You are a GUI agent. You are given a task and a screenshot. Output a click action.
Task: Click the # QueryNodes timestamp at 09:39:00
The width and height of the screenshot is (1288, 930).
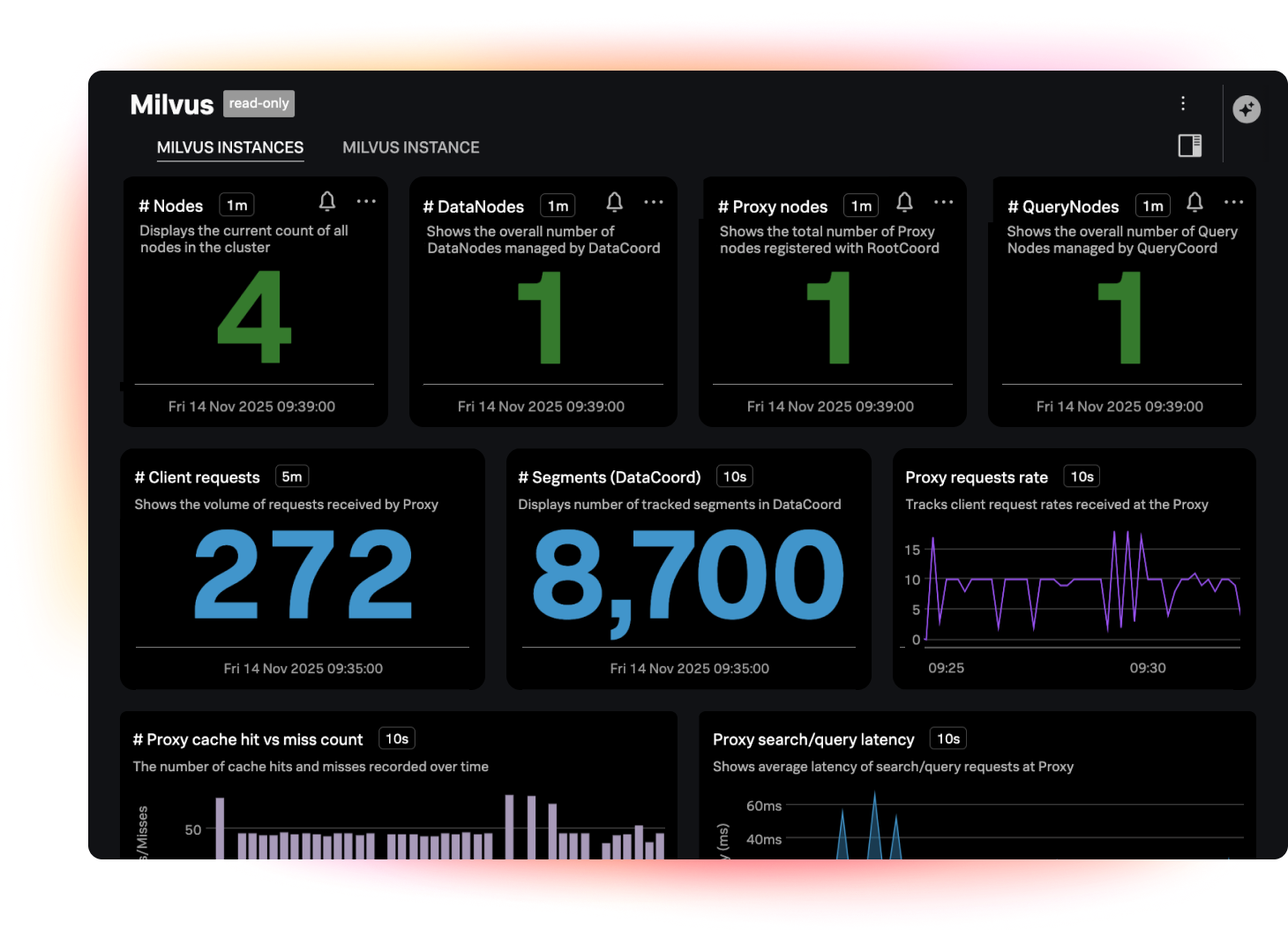point(1120,407)
